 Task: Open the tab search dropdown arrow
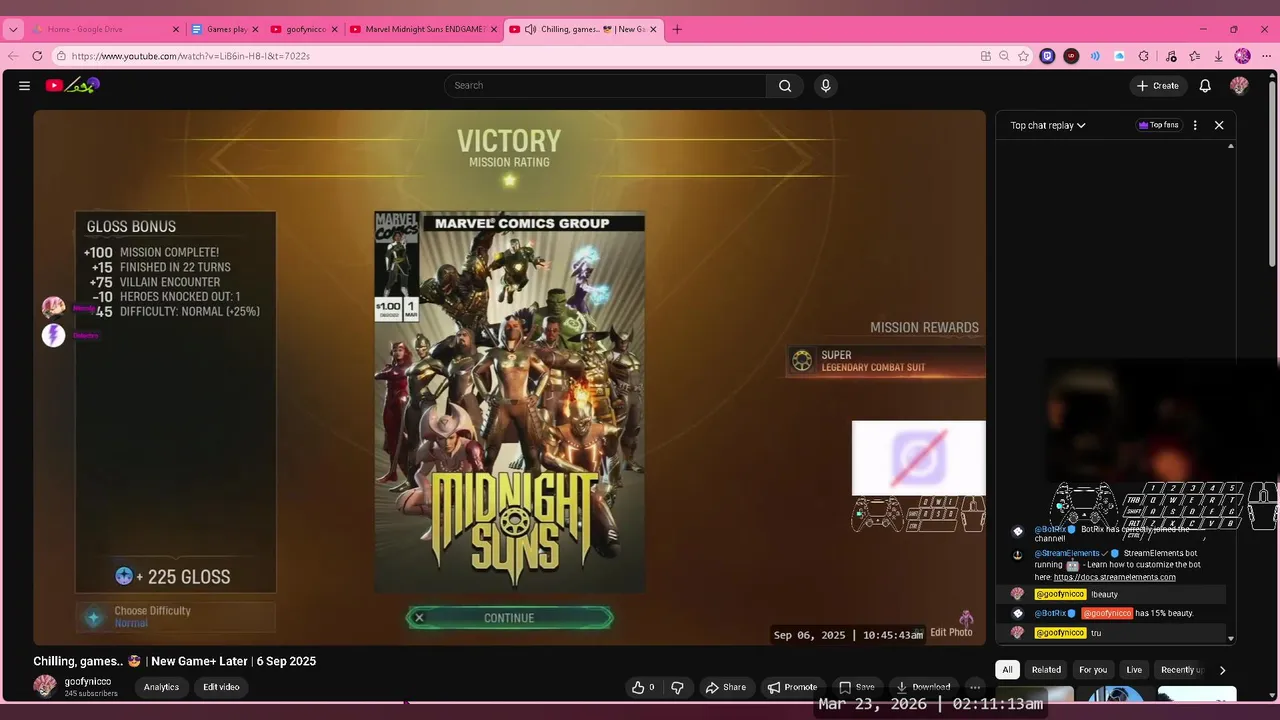tap(13, 29)
